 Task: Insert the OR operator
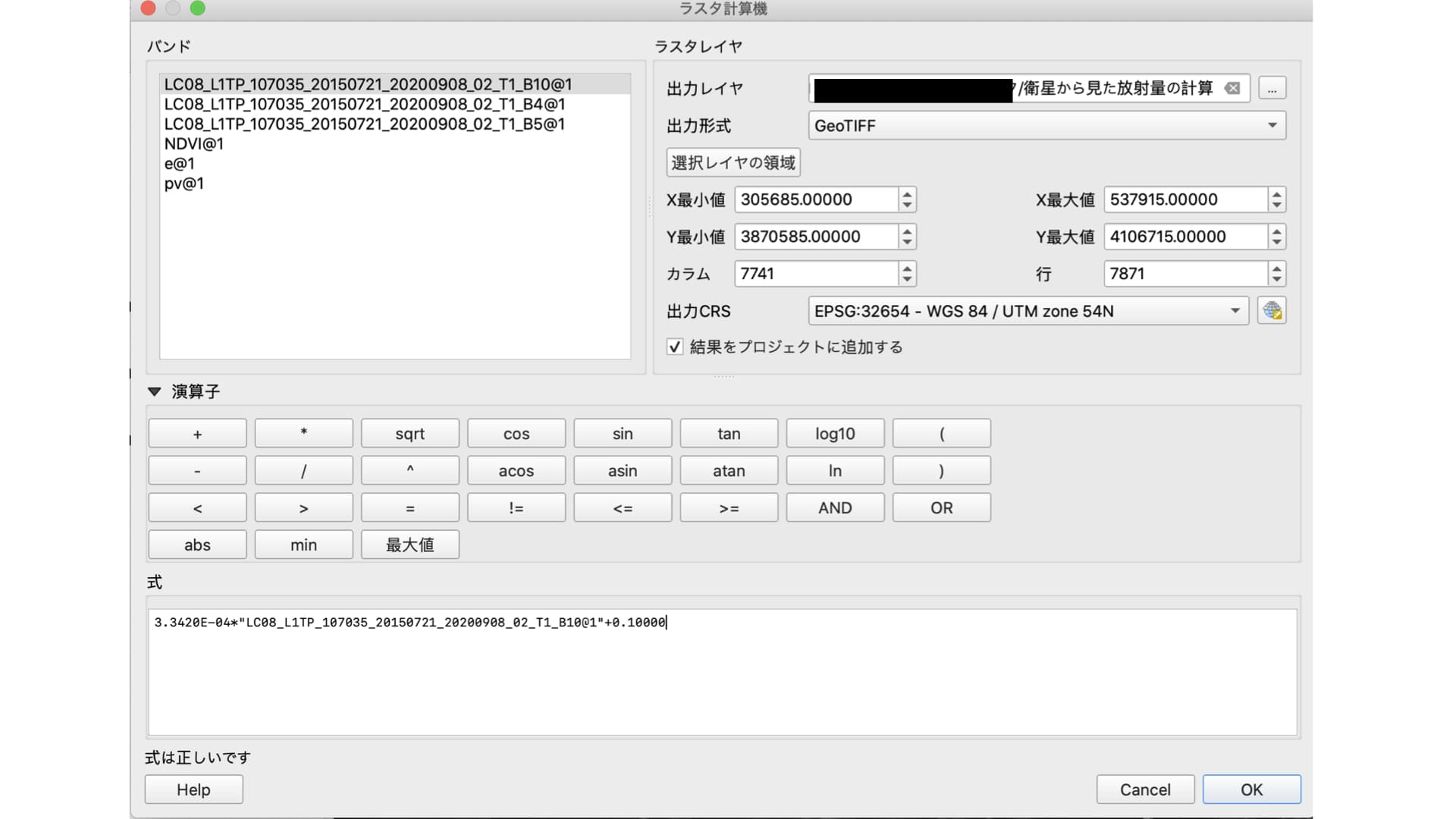[x=942, y=508]
